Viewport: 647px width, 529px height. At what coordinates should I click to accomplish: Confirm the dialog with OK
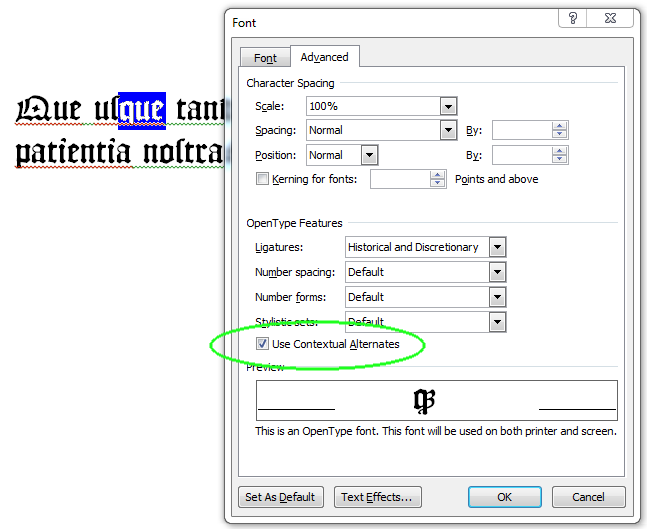click(x=504, y=497)
